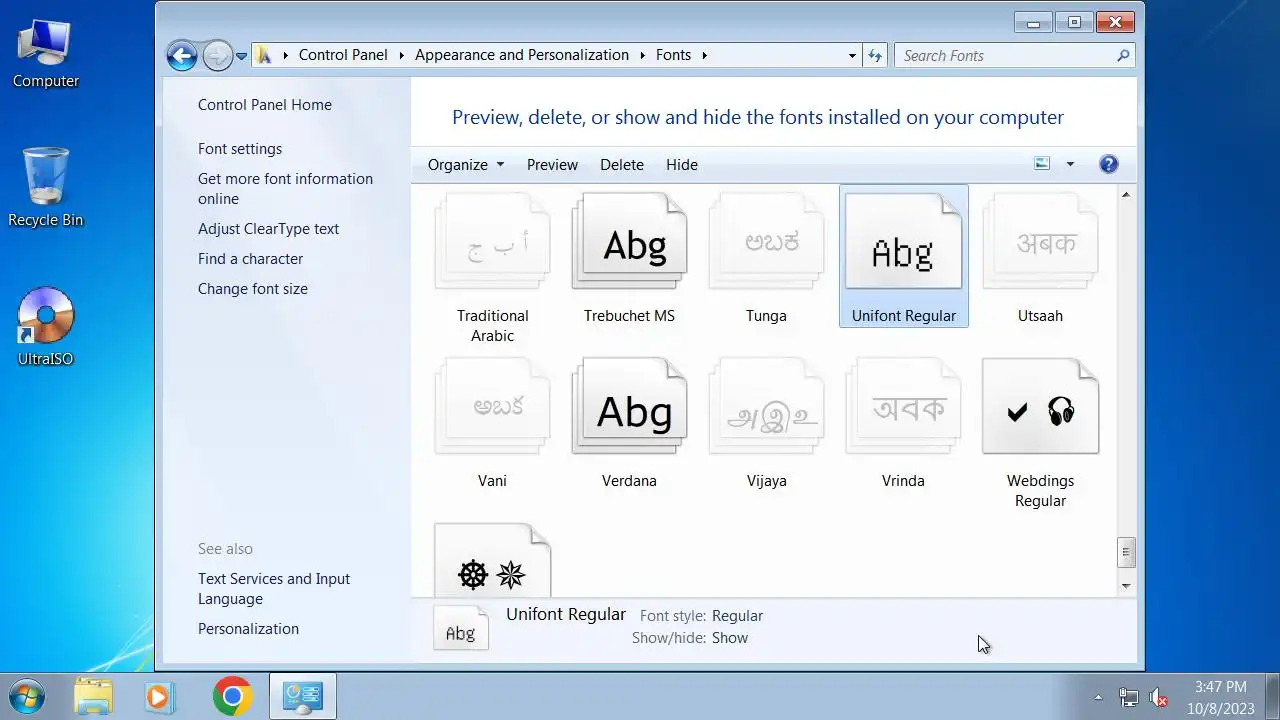1280x720 pixels.
Task: Click Hide in the toolbar
Action: (x=682, y=164)
